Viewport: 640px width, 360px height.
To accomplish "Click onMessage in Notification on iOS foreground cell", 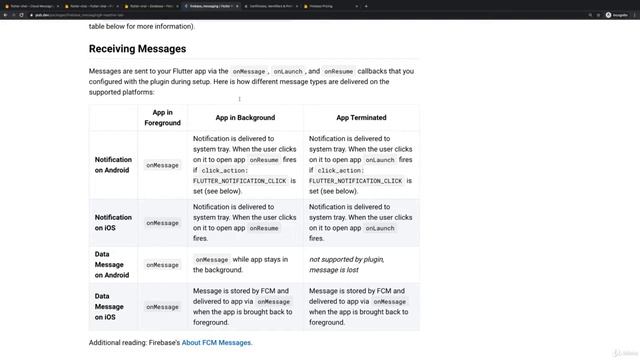I will click(x=162, y=223).
